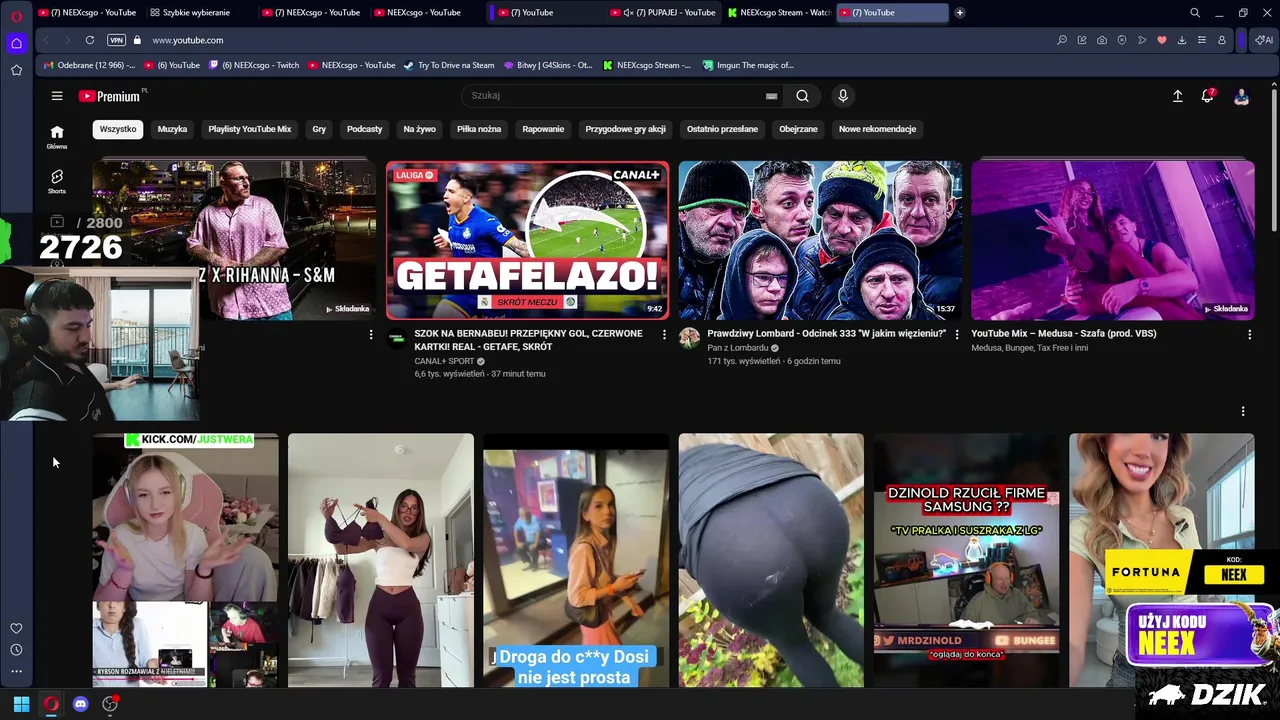
Task: Start voice search with microphone icon
Action: 843,96
